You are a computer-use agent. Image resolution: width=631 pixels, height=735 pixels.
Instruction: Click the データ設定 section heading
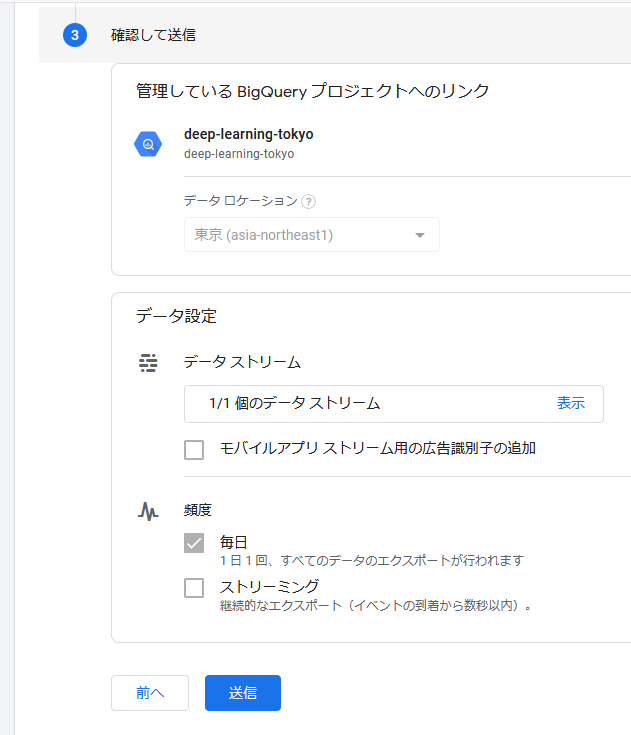(176, 316)
